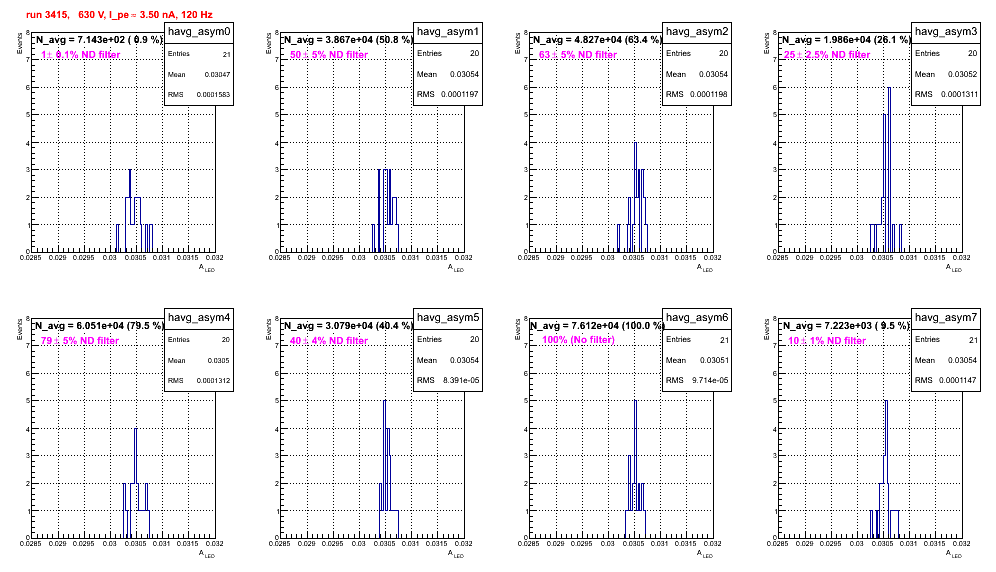Click the 1± 0.1% ND filter label
This screenshot has height=572, width=996.
[x=81, y=55]
